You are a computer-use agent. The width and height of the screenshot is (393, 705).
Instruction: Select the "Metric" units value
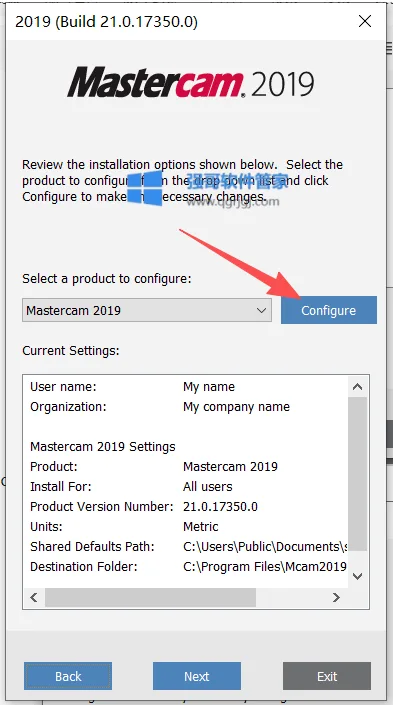pos(201,527)
